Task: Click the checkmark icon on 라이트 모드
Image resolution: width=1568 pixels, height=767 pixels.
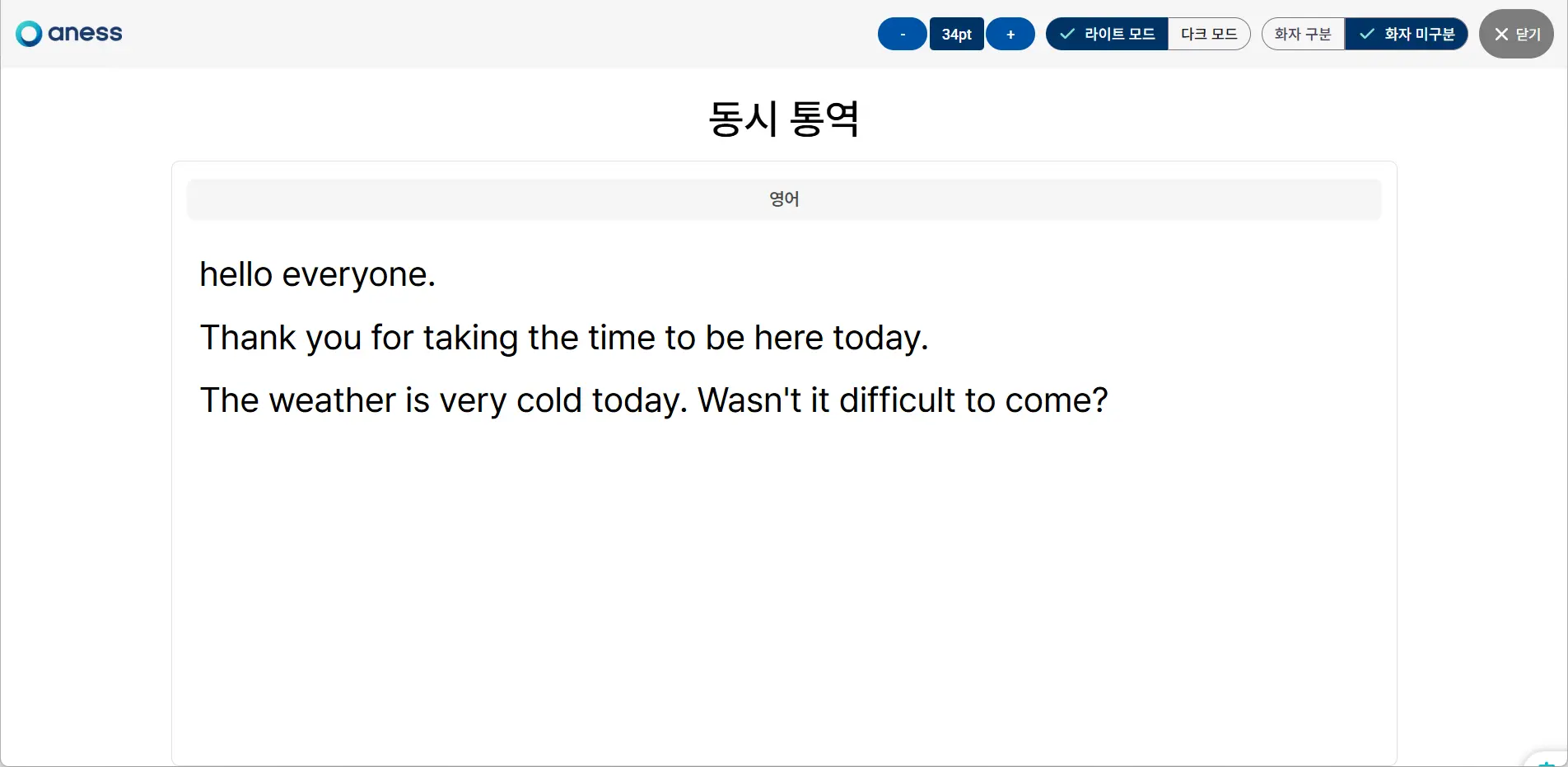Action: pos(1067,34)
